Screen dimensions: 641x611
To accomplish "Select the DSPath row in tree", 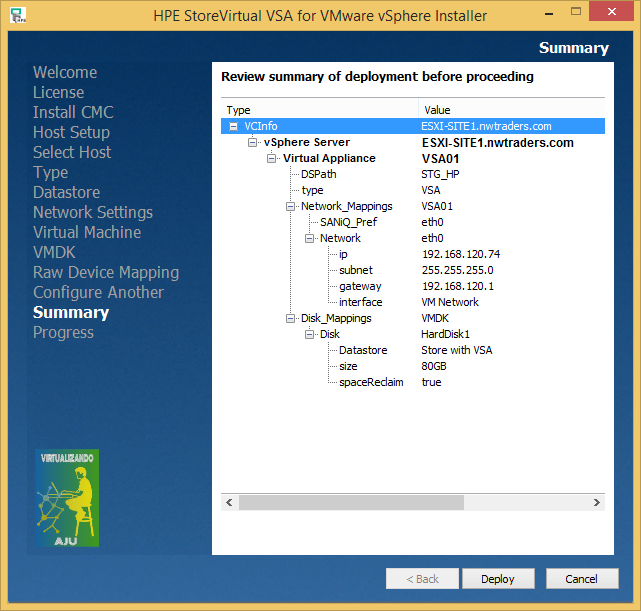I will coord(318,174).
